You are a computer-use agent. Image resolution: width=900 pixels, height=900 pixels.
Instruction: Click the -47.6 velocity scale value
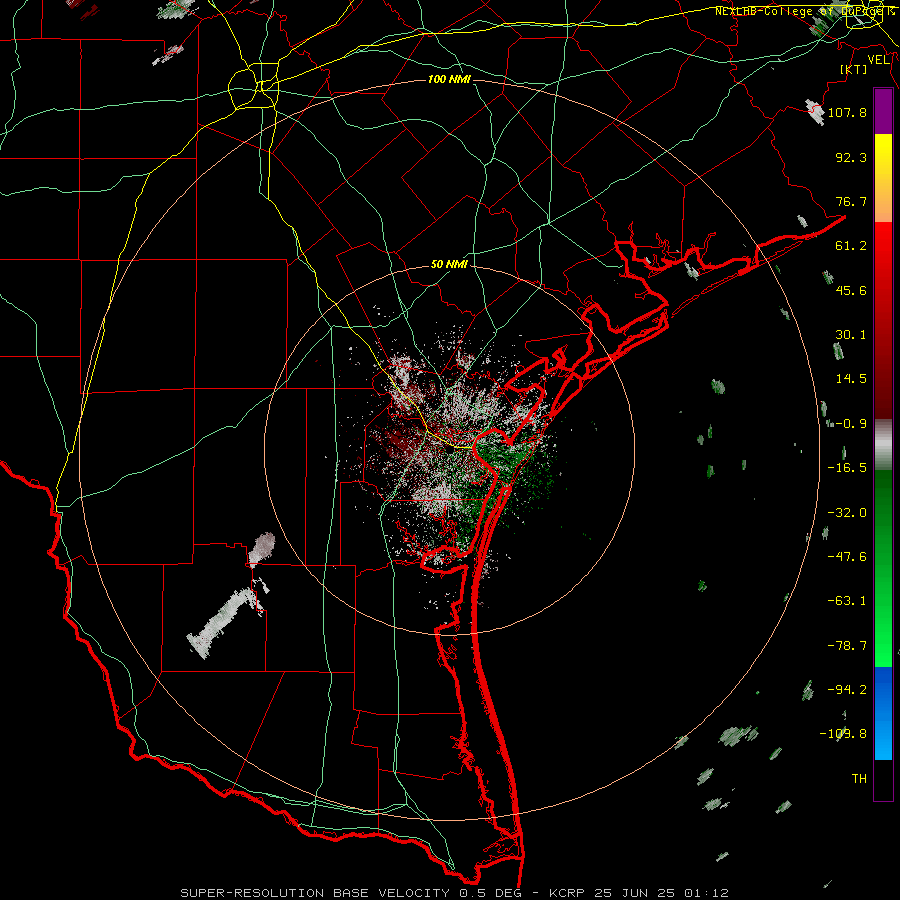pos(847,557)
